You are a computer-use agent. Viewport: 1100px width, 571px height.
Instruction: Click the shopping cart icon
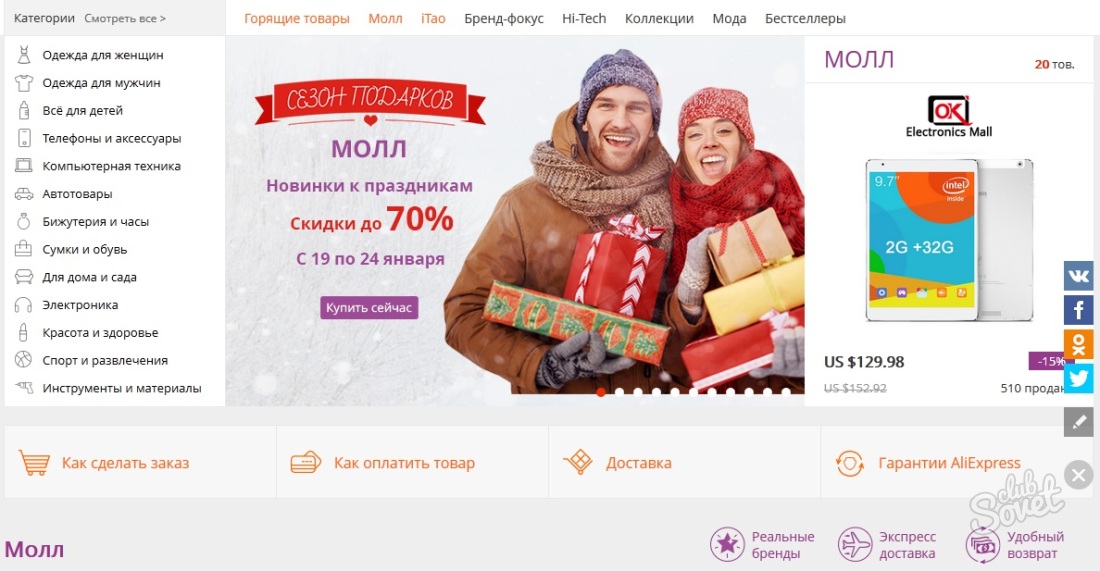point(34,463)
